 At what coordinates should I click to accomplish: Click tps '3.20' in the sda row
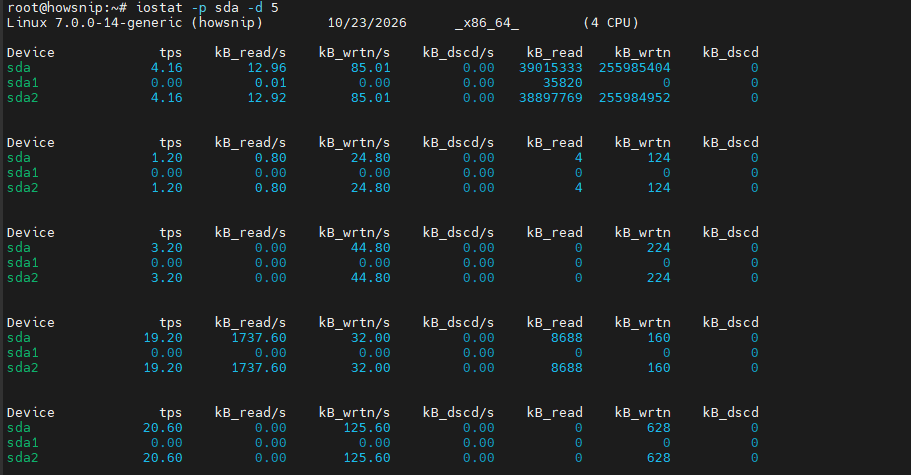167,248
